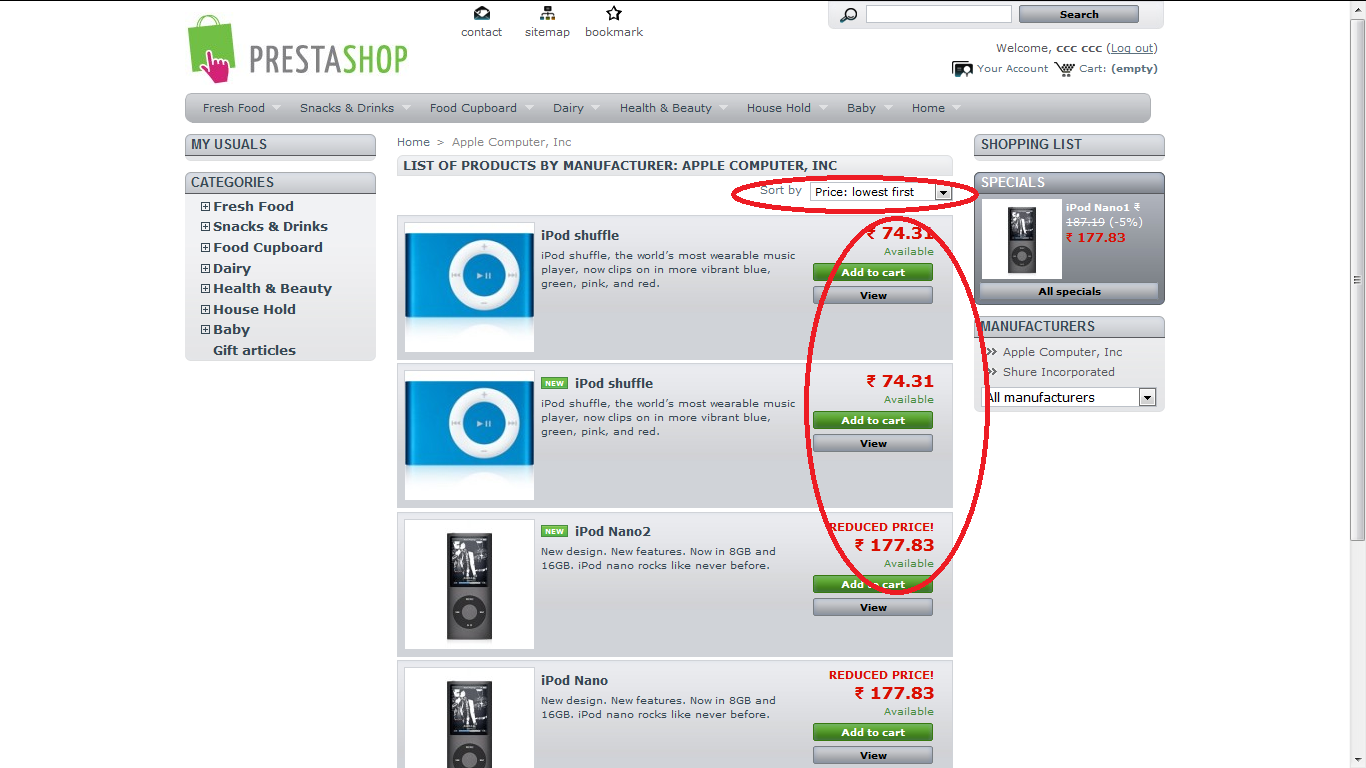Screen dimensions: 1366x768
Task: Click iPod Nano1 in Specials block
Action: click(1097, 208)
